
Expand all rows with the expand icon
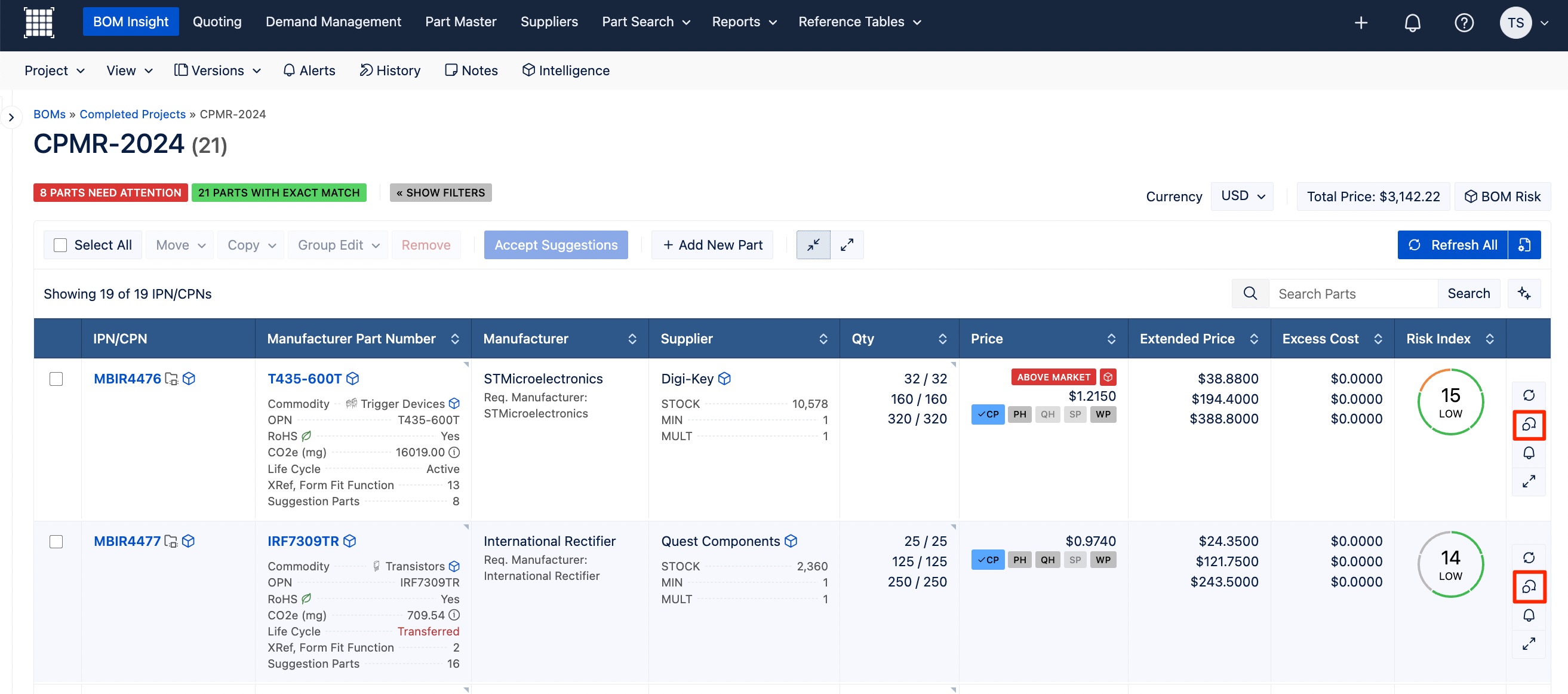coord(847,245)
